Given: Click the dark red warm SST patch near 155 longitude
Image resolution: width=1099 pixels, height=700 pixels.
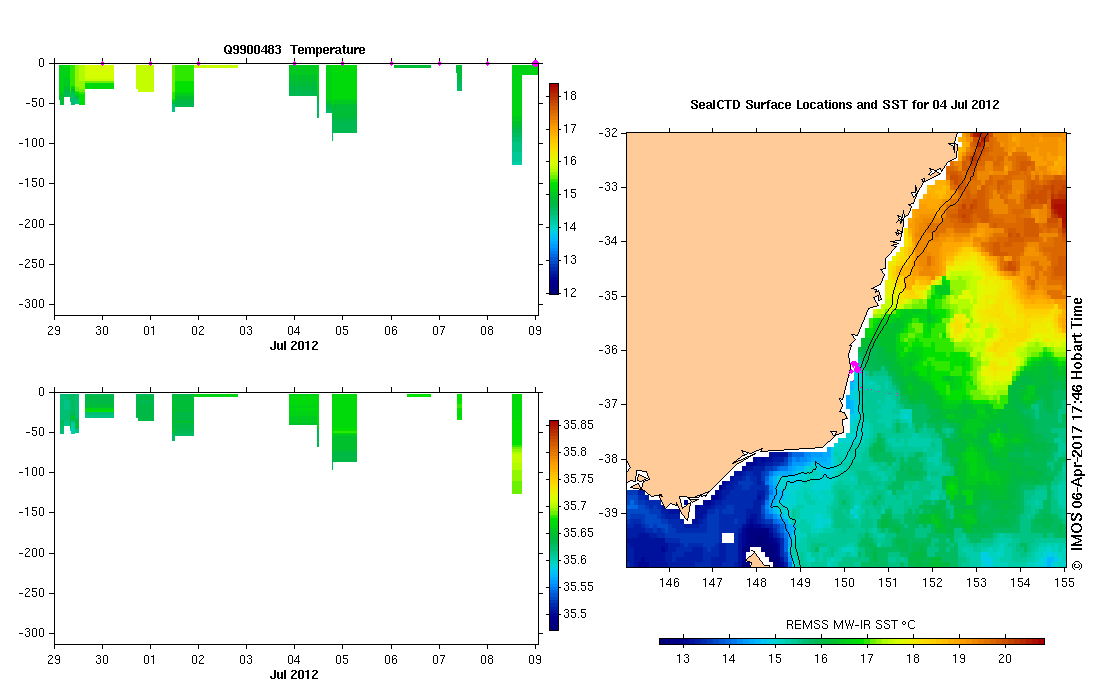Looking at the screenshot, I should pos(1058,208).
